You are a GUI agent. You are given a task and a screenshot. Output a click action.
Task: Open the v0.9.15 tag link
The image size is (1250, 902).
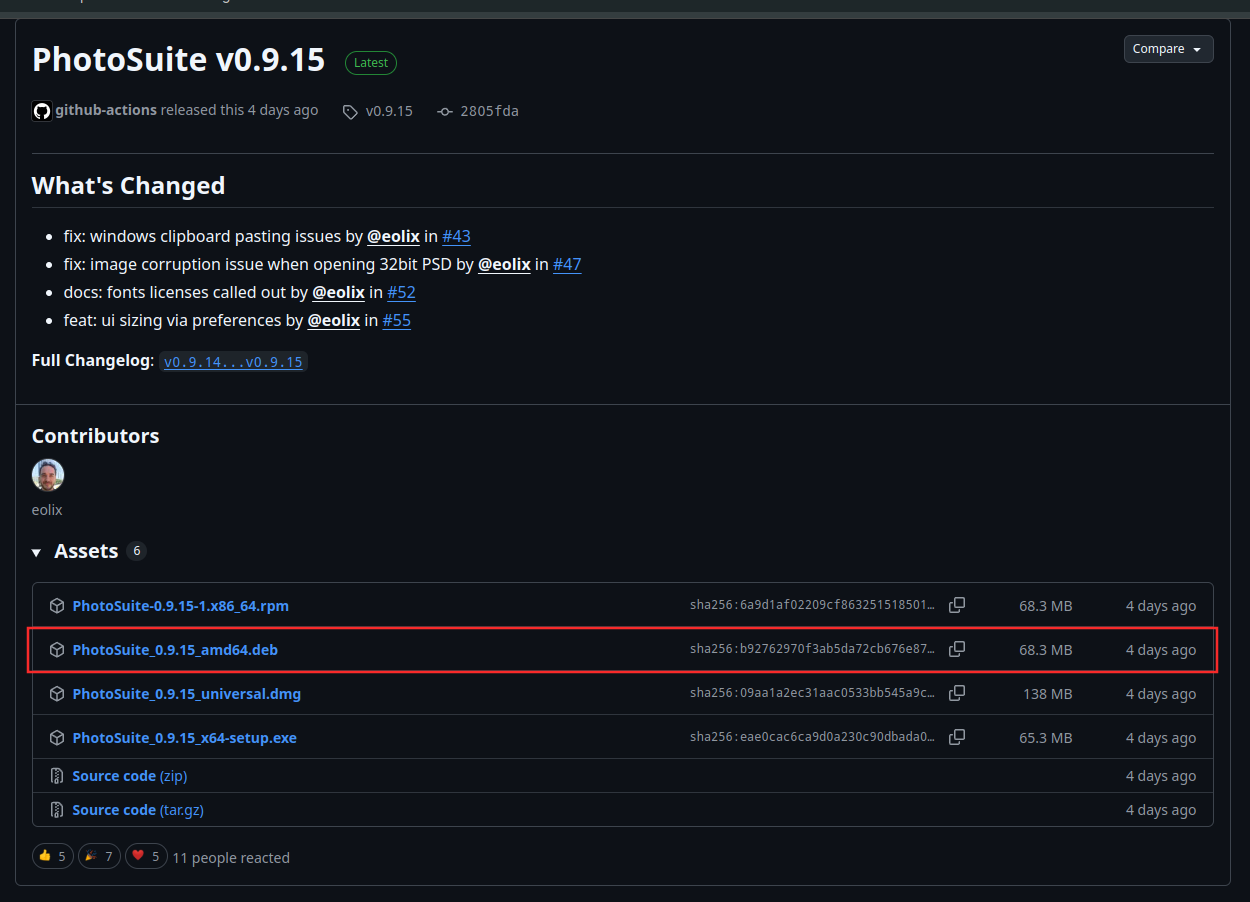(x=378, y=111)
